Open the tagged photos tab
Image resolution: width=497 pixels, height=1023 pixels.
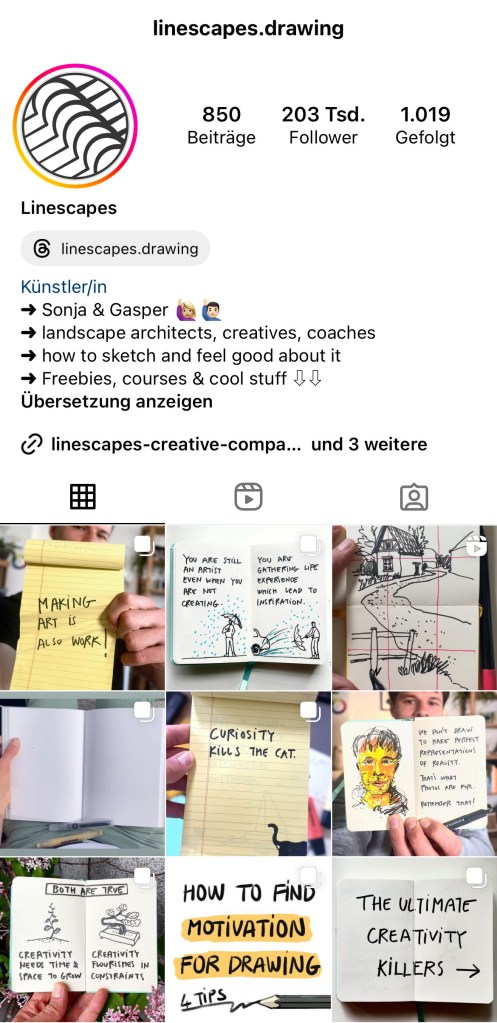point(414,496)
